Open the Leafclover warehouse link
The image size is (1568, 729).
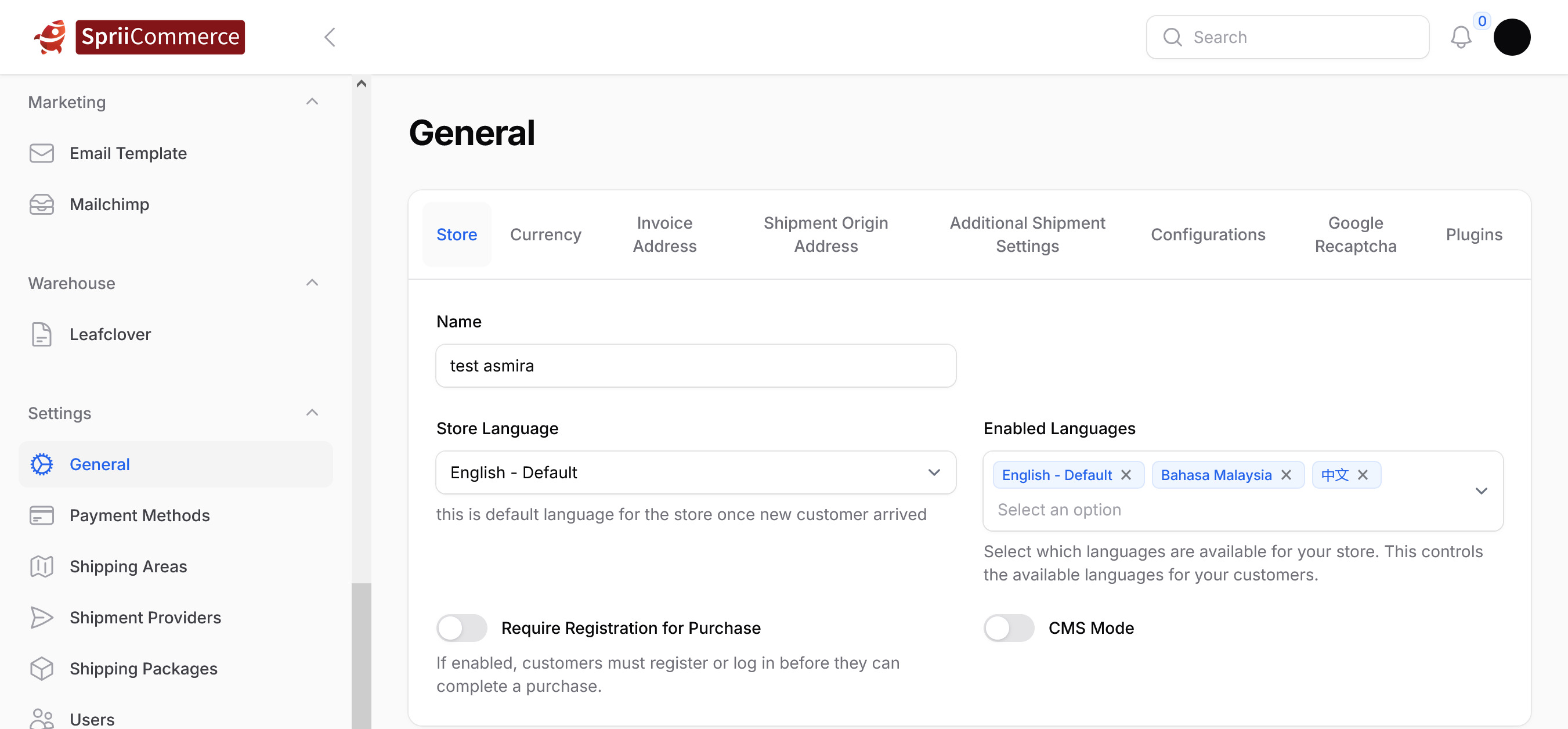(x=110, y=334)
